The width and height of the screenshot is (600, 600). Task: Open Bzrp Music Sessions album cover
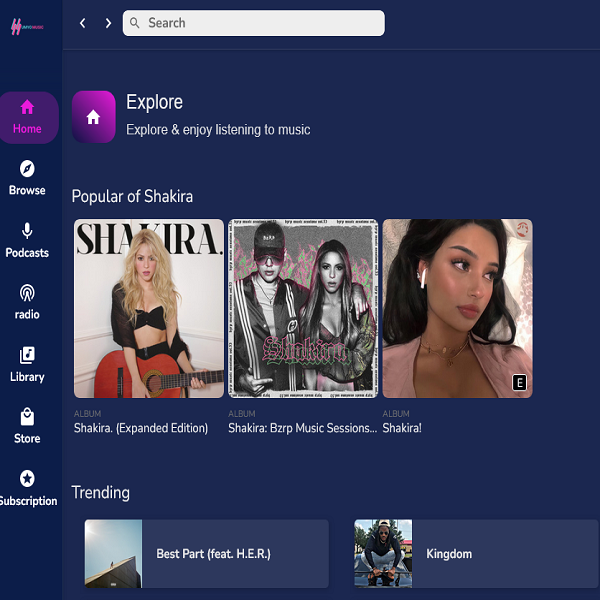point(303,308)
